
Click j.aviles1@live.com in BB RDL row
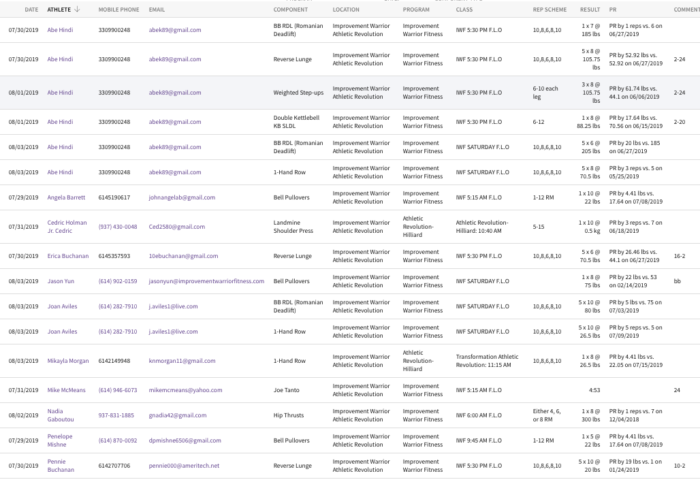point(173,307)
